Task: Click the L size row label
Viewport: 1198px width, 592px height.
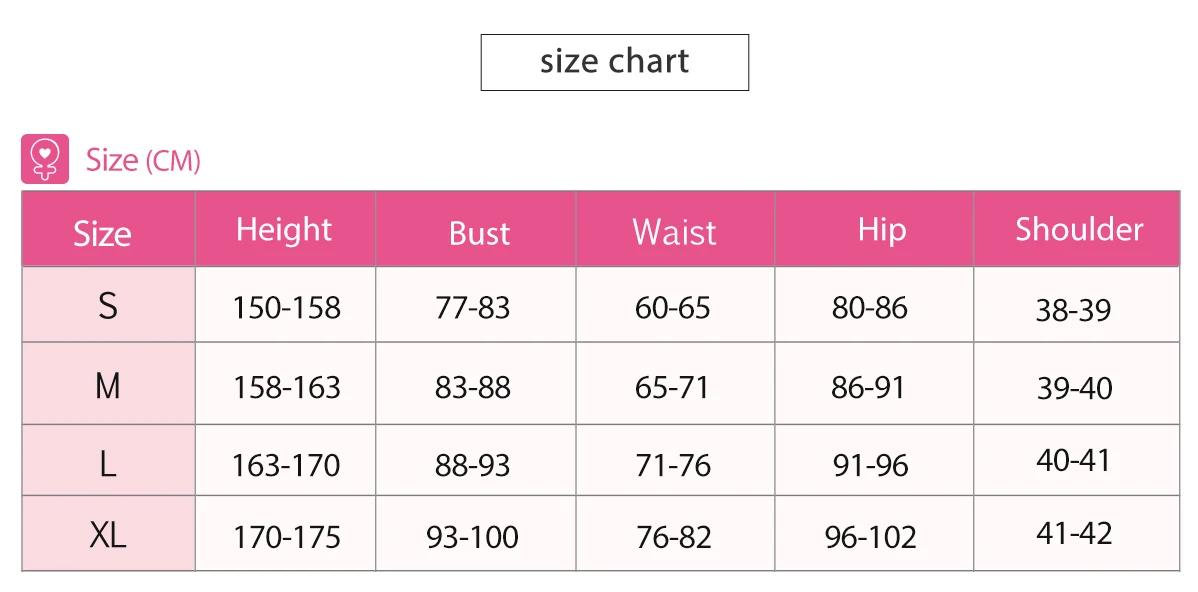Action: point(108,461)
